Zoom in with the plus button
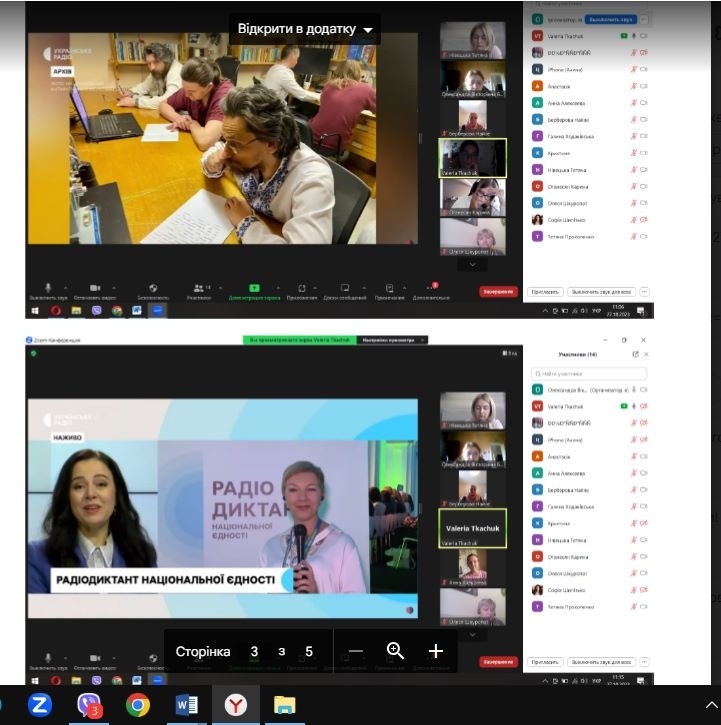The image size is (721, 725). (435, 651)
